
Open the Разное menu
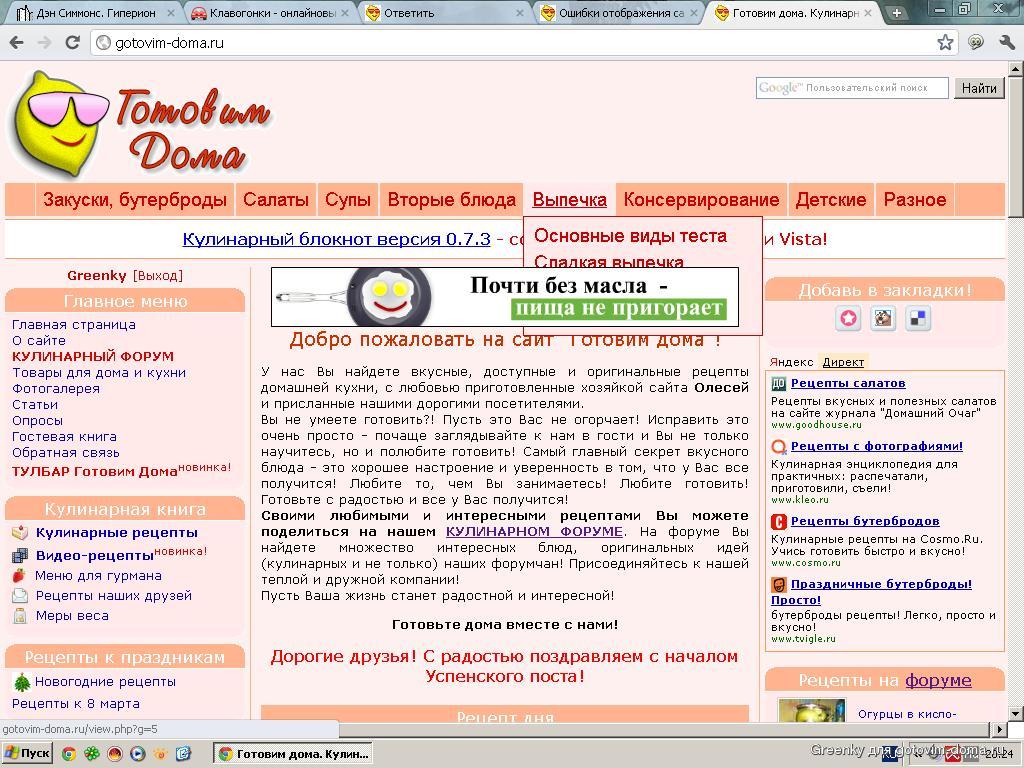tap(914, 200)
